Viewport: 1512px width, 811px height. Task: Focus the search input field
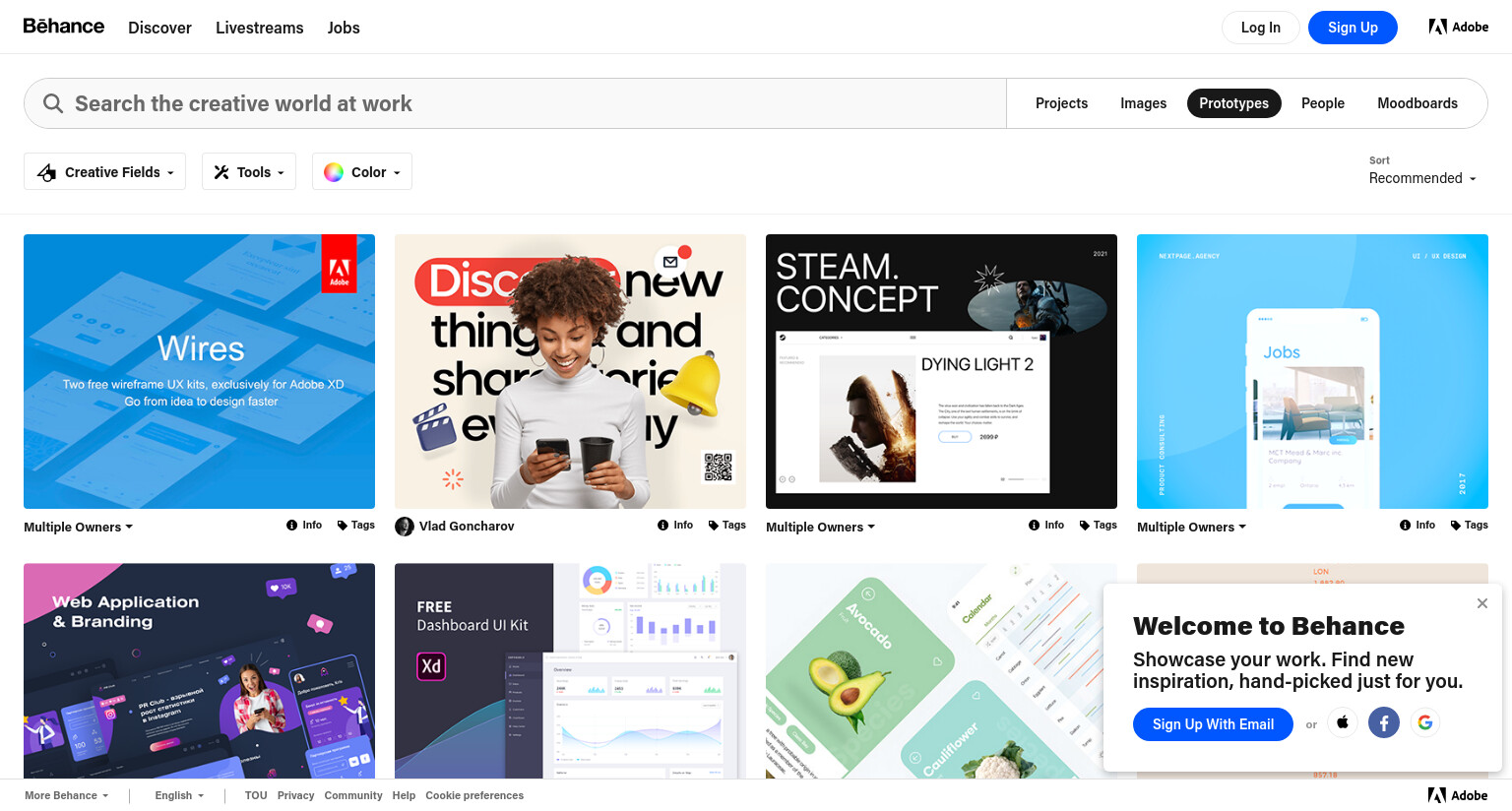pyautogui.click(x=515, y=103)
